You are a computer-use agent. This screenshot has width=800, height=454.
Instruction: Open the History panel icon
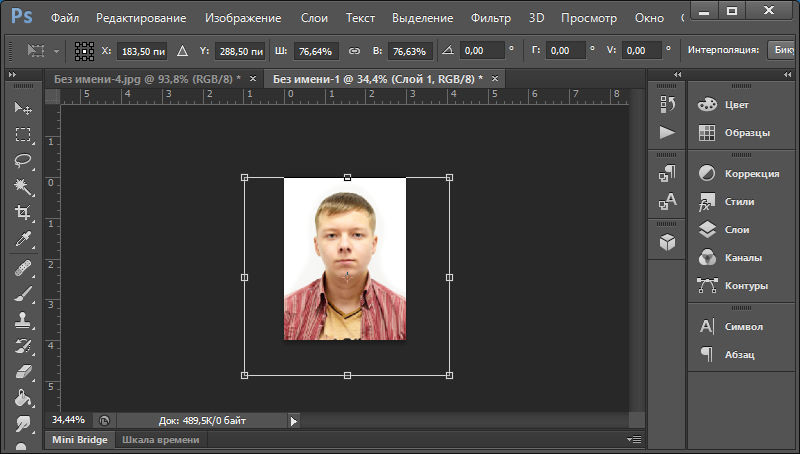pos(667,104)
